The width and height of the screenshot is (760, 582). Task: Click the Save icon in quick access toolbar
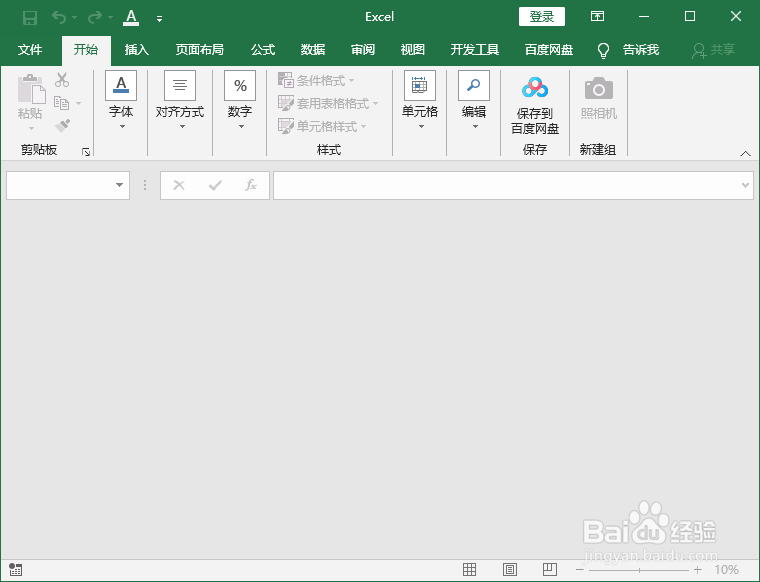click(30, 18)
